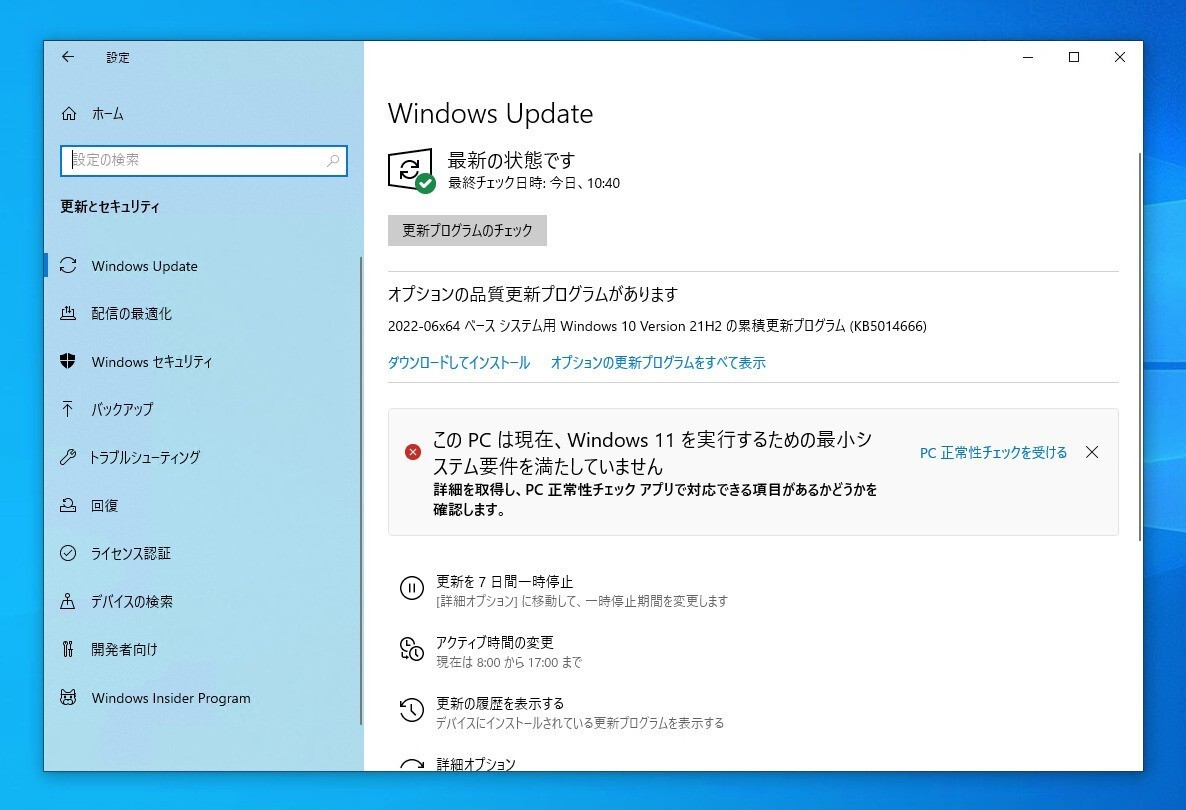This screenshot has height=810, width=1186.
Task: Close the settings window
Action: [x=1120, y=57]
